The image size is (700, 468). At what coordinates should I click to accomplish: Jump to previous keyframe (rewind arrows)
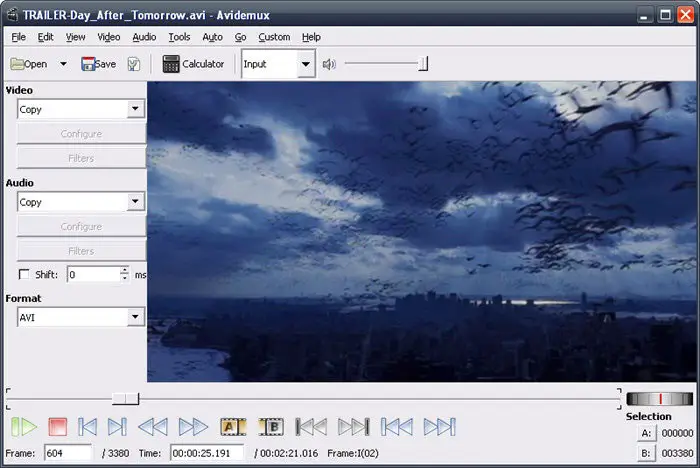click(153, 427)
